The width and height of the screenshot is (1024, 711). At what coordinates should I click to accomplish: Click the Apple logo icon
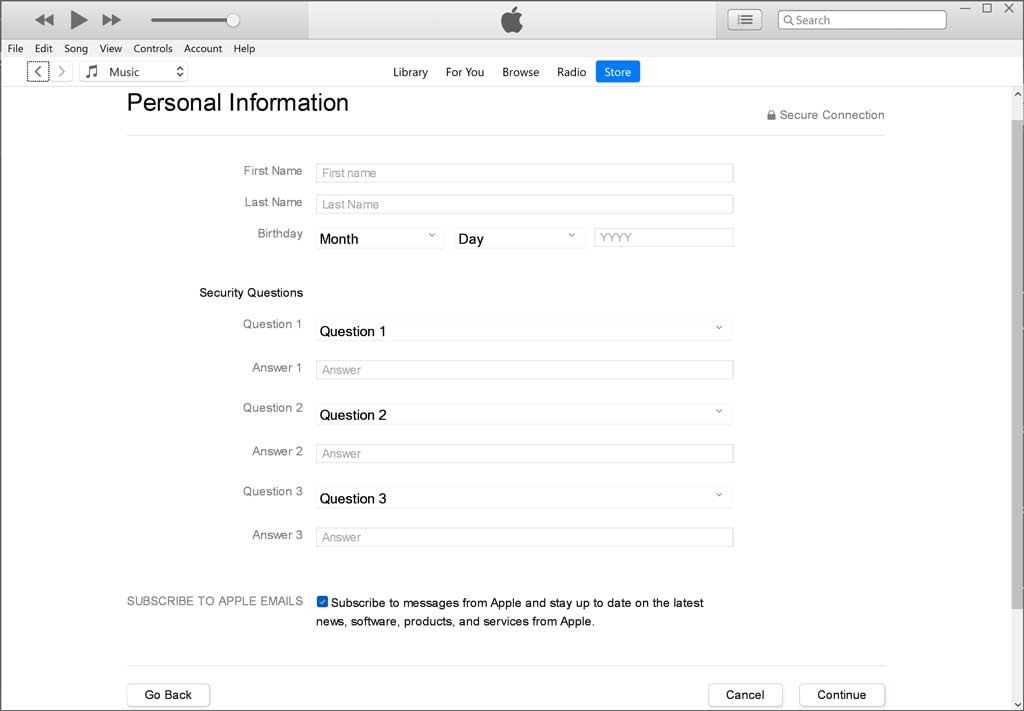pos(512,20)
